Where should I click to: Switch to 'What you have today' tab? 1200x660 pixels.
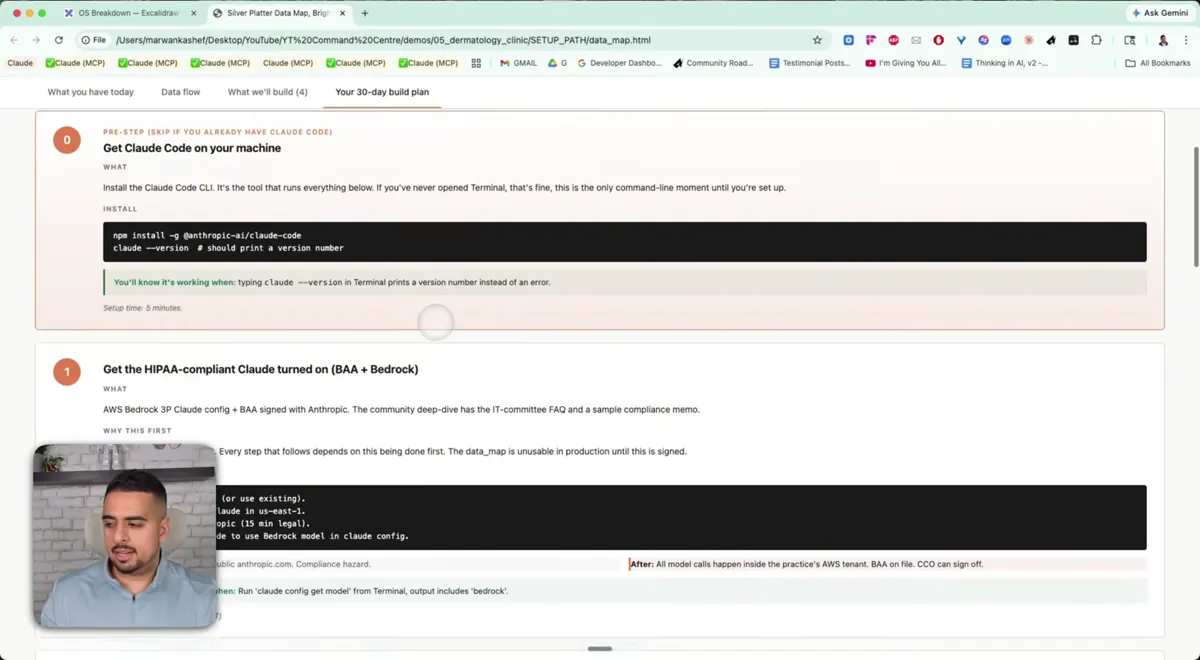click(91, 92)
